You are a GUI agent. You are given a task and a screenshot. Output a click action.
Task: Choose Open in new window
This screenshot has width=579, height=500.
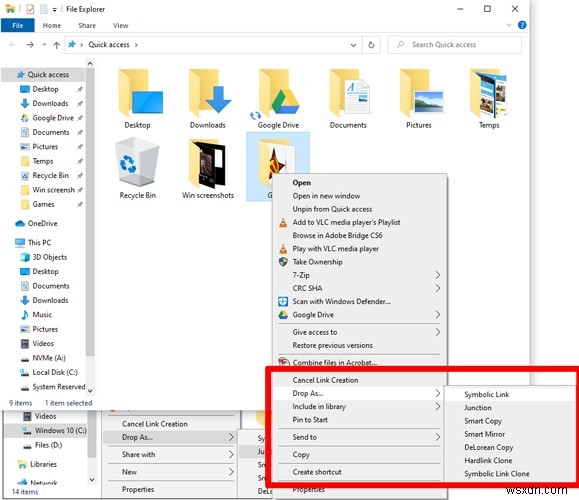click(x=326, y=196)
